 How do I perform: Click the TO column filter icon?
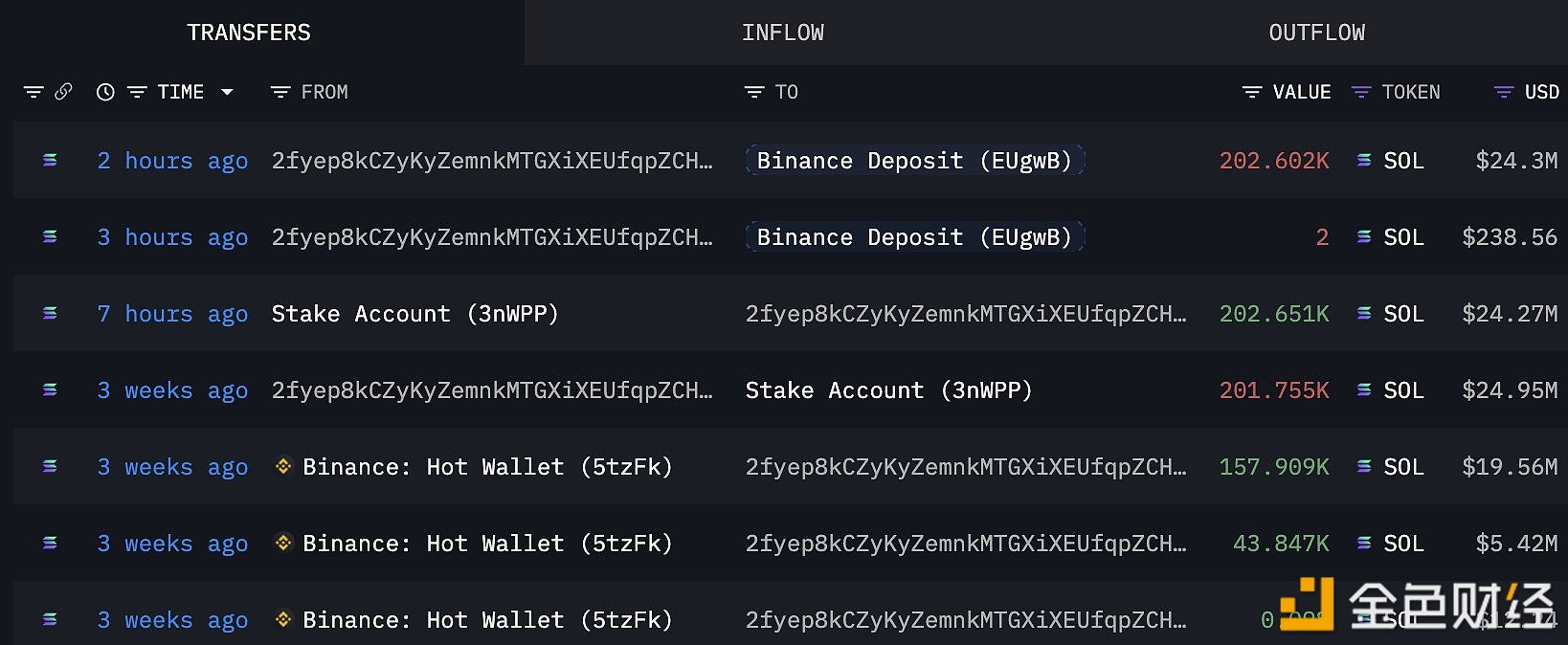point(754,92)
